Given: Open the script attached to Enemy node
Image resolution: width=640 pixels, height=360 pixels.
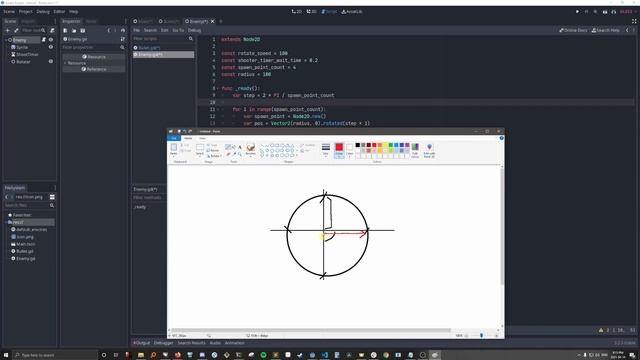Looking at the screenshot, I should point(44,40).
